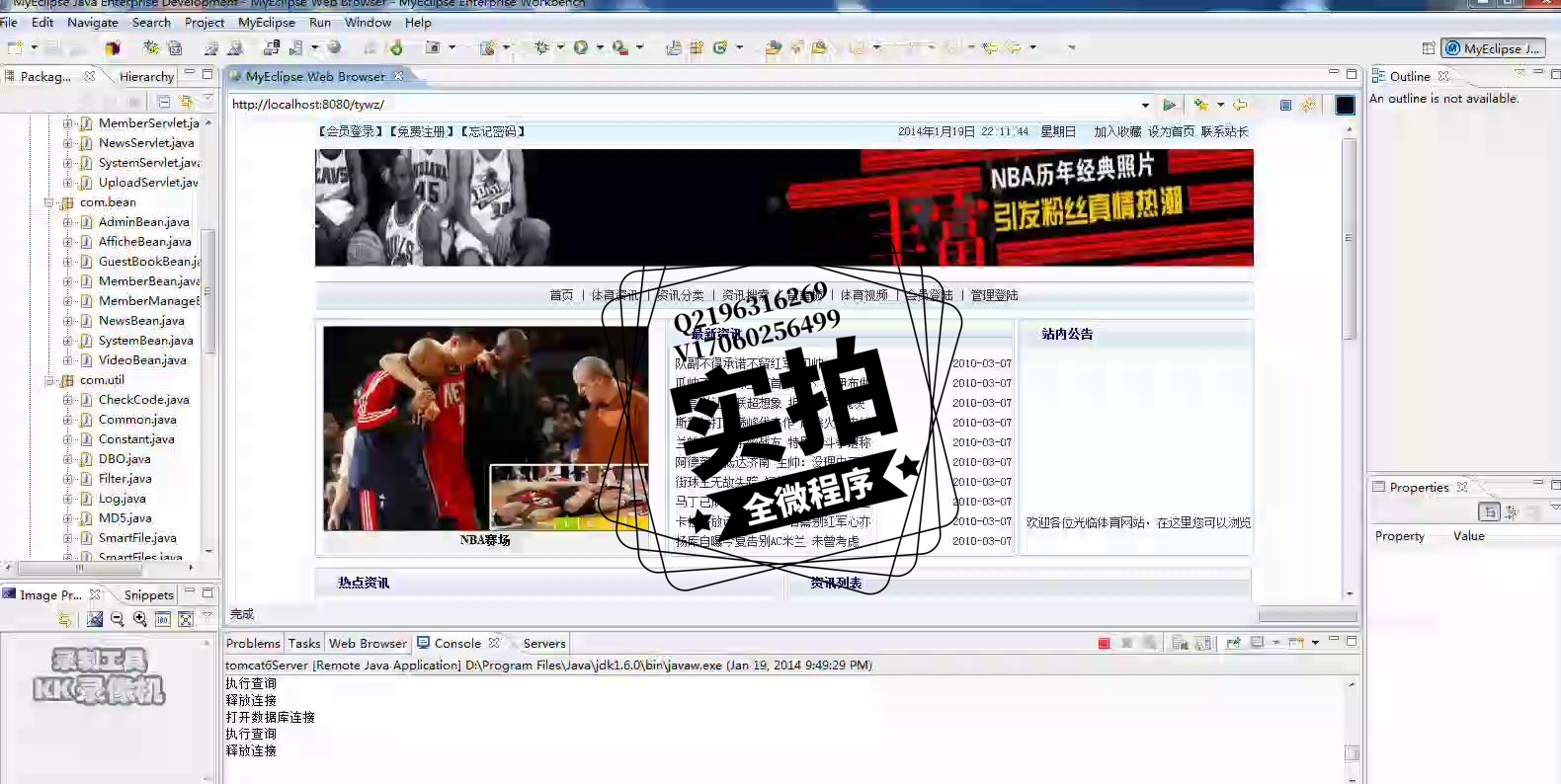Switch to the Problems tab
Viewport: 1561px width, 784px height.
click(253, 643)
